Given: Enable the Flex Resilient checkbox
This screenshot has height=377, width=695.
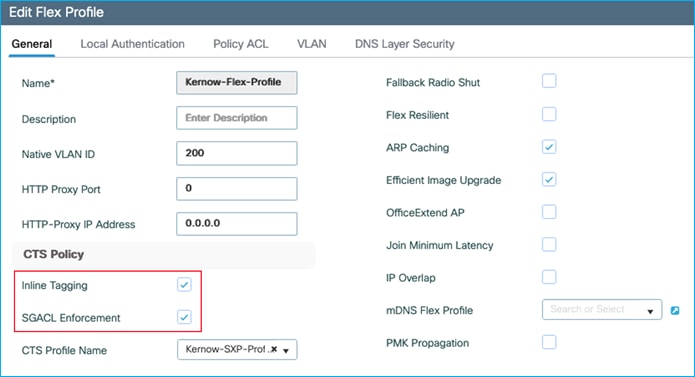Looking at the screenshot, I should pos(549,114).
